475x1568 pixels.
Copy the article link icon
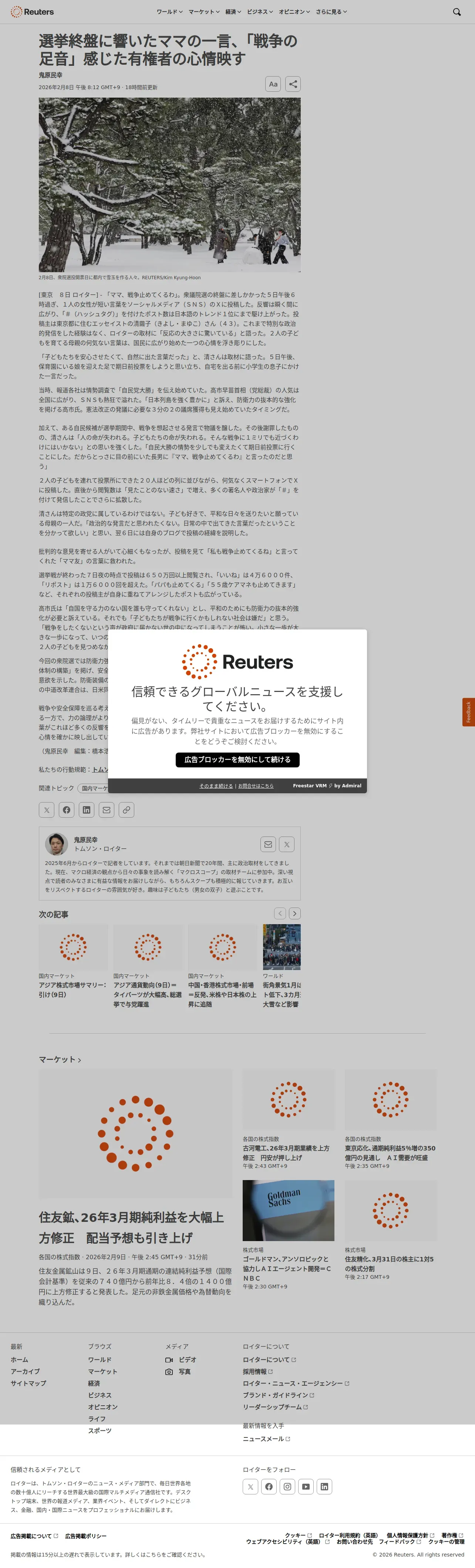(x=126, y=810)
